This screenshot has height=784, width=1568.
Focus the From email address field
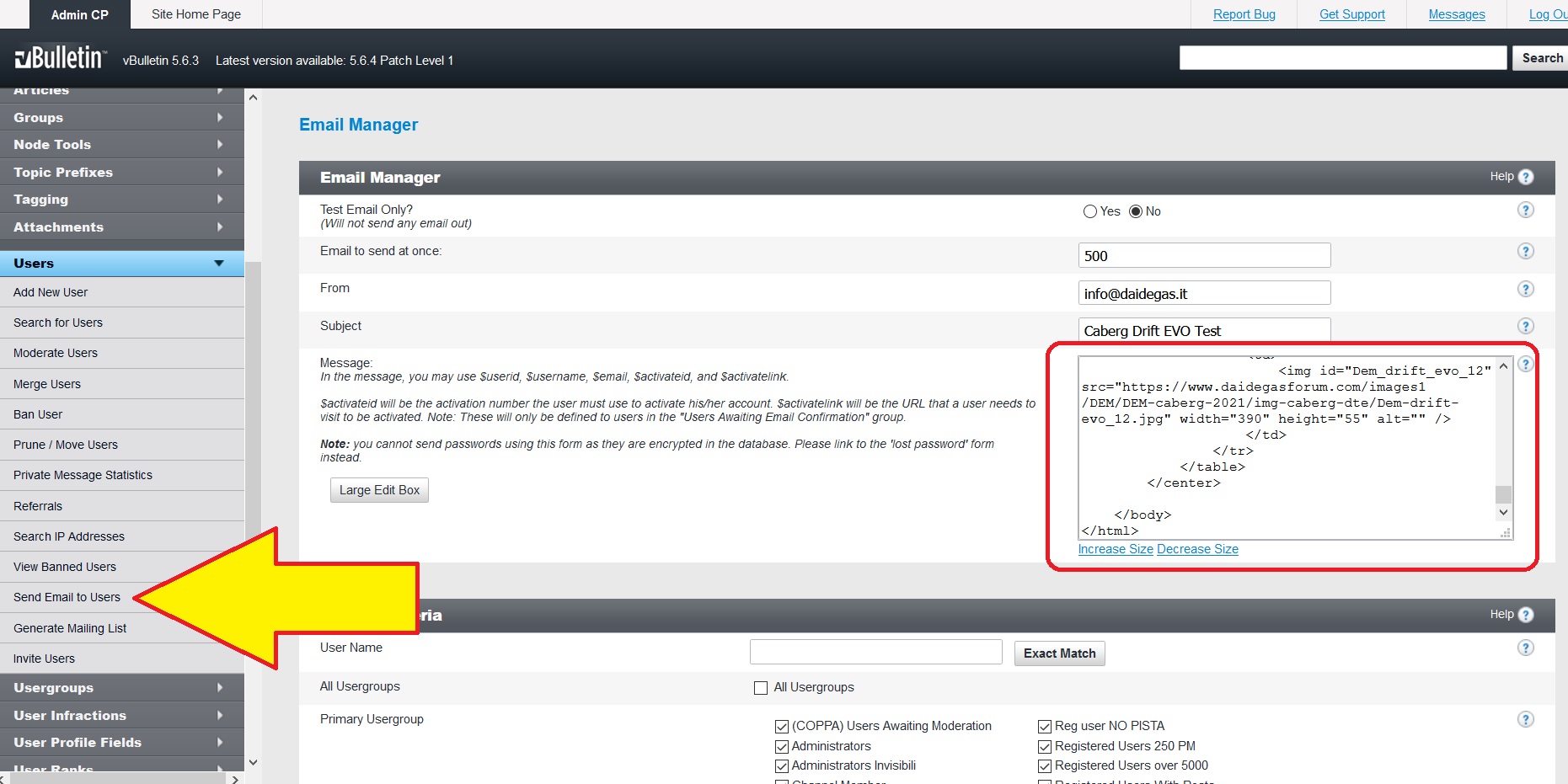pyautogui.click(x=1204, y=293)
